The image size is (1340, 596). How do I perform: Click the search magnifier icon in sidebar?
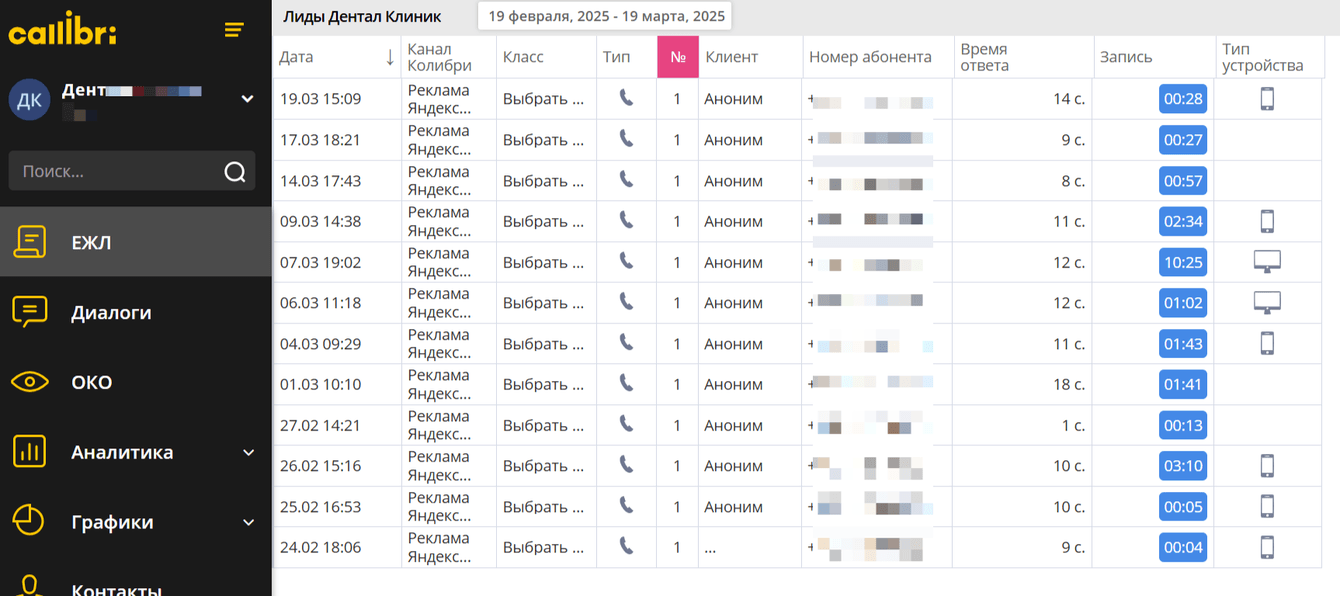tap(235, 172)
